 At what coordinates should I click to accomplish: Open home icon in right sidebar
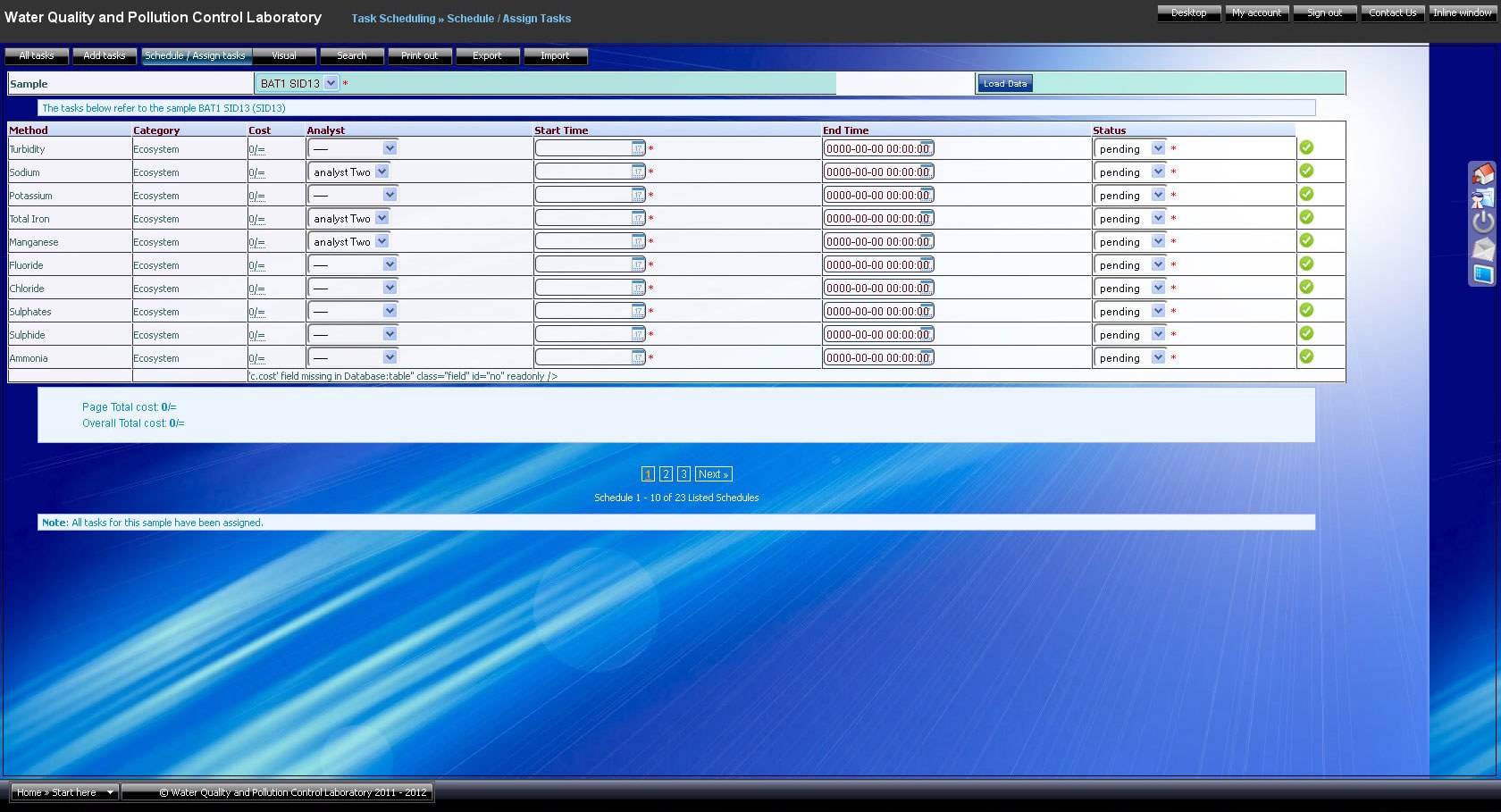coord(1483,174)
